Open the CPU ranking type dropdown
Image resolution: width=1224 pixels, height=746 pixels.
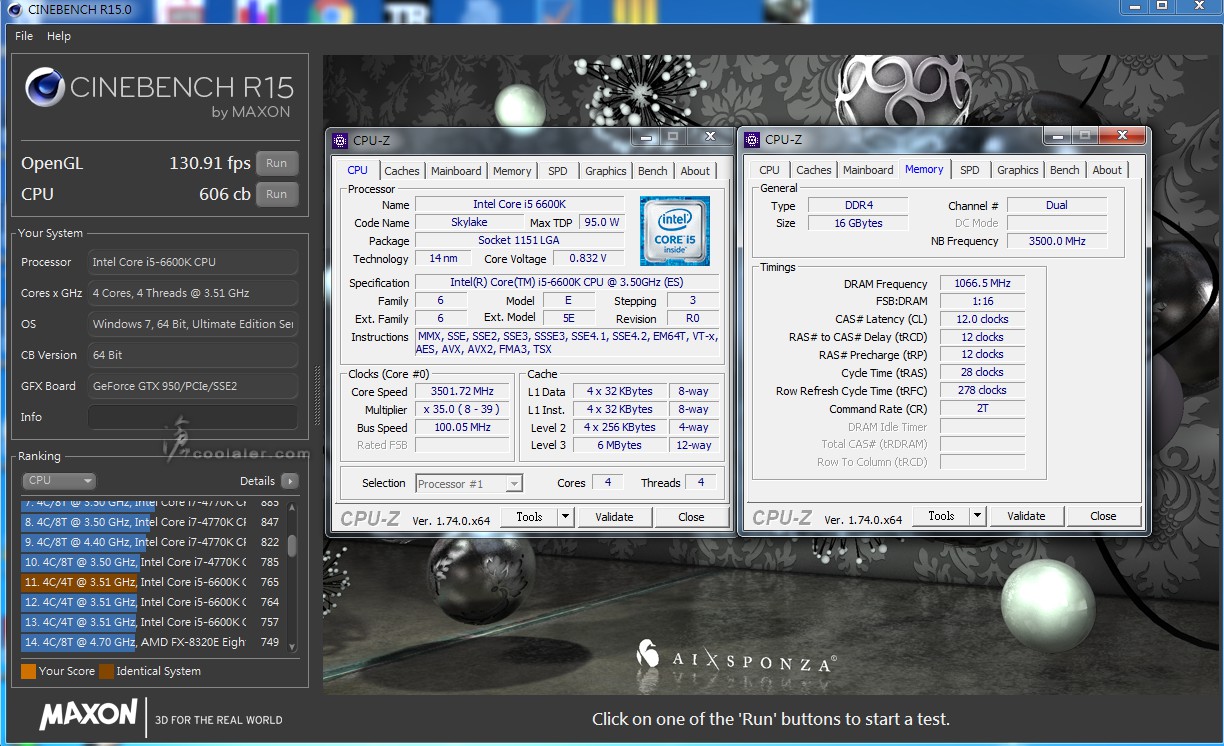click(59, 481)
